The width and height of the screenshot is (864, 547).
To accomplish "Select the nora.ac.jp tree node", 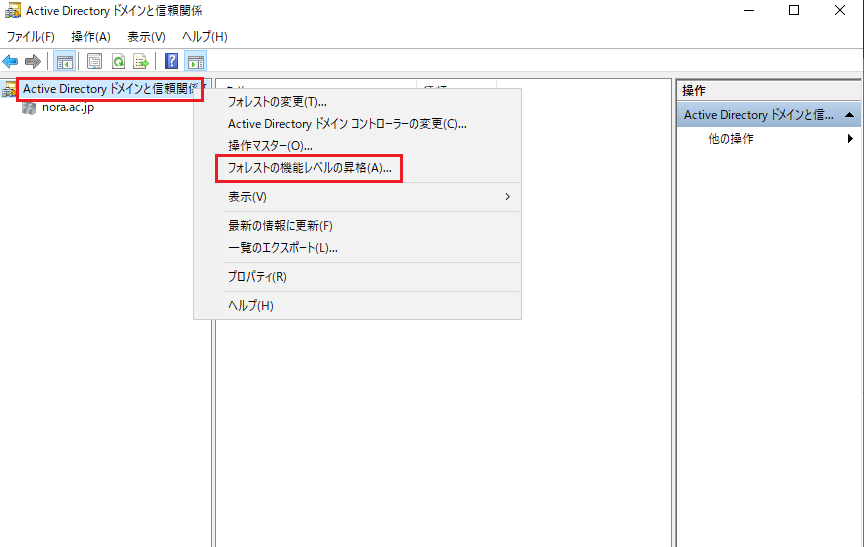I will pos(68,107).
